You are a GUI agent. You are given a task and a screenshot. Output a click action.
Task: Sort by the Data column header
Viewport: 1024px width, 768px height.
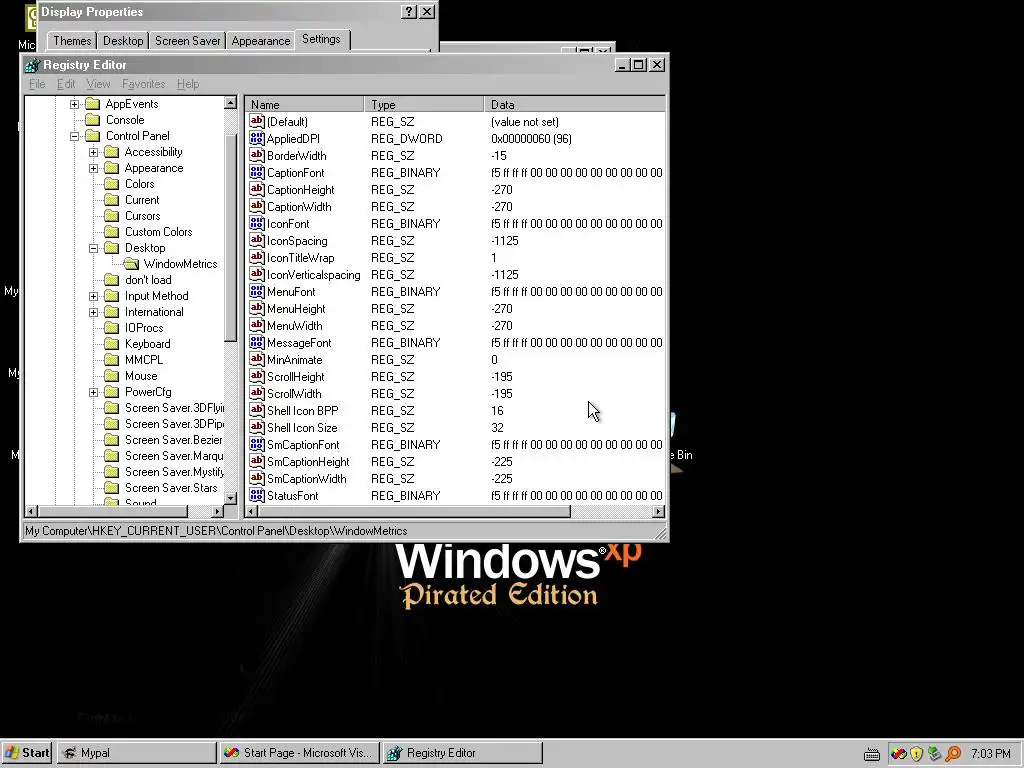point(575,104)
